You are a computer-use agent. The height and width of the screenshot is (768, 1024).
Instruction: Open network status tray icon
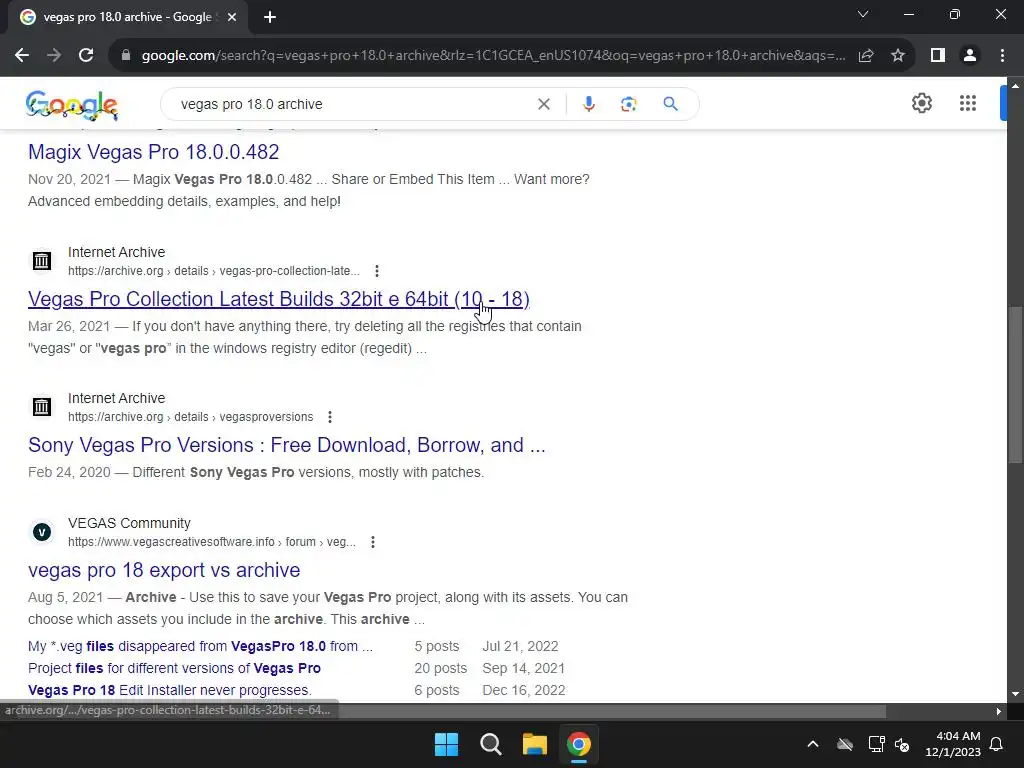pos(876,744)
